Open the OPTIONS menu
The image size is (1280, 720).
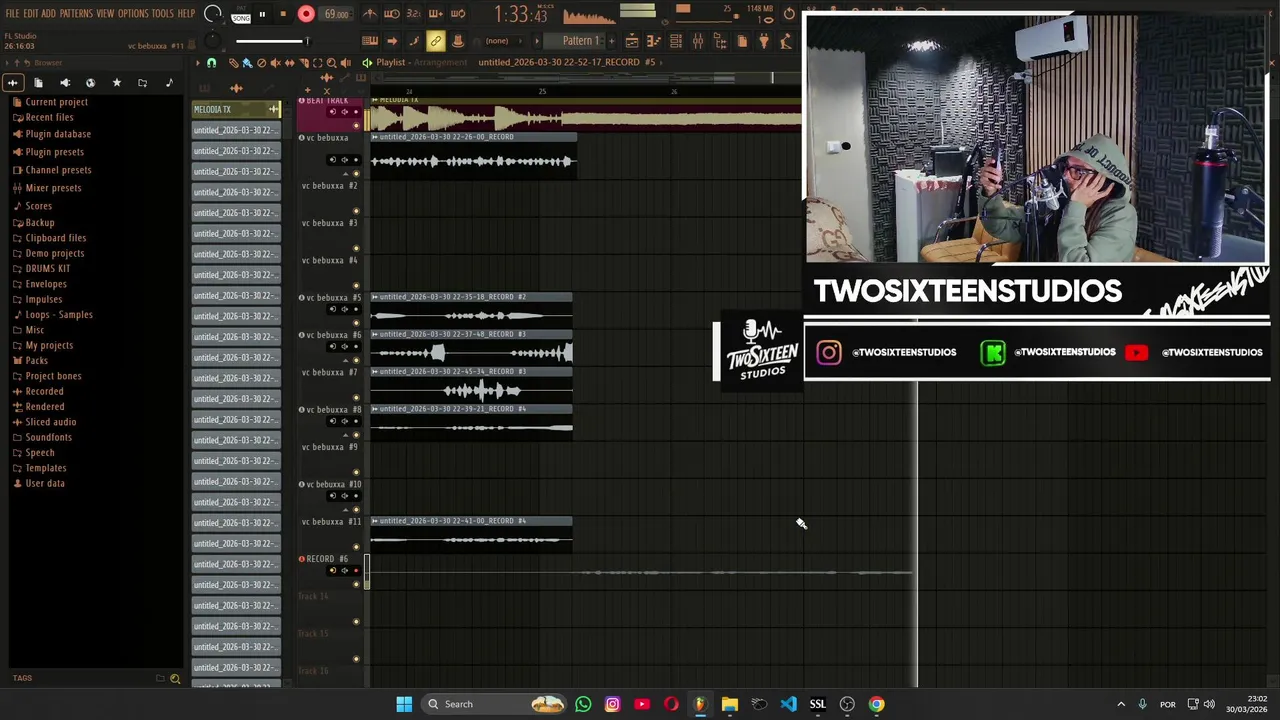coord(133,14)
